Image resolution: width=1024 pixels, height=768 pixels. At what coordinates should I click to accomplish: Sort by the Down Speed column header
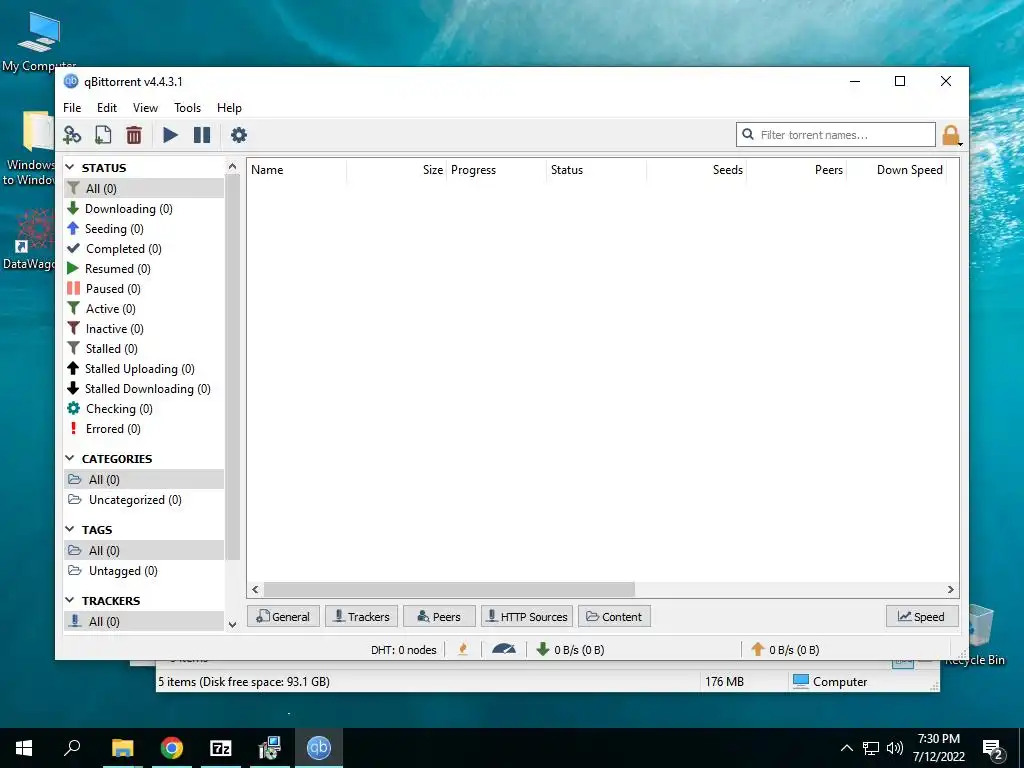[896, 170]
